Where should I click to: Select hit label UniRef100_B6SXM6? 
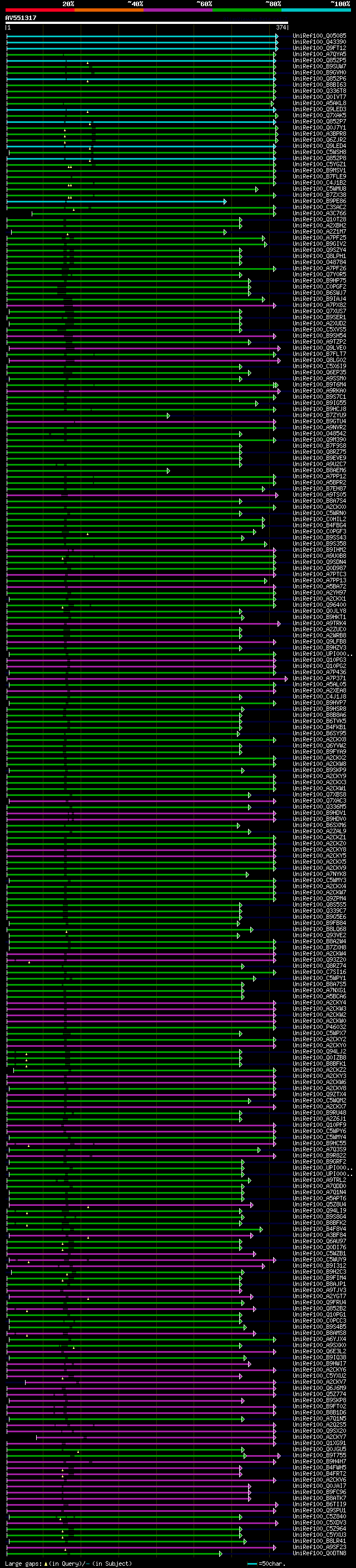(x=319, y=825)
